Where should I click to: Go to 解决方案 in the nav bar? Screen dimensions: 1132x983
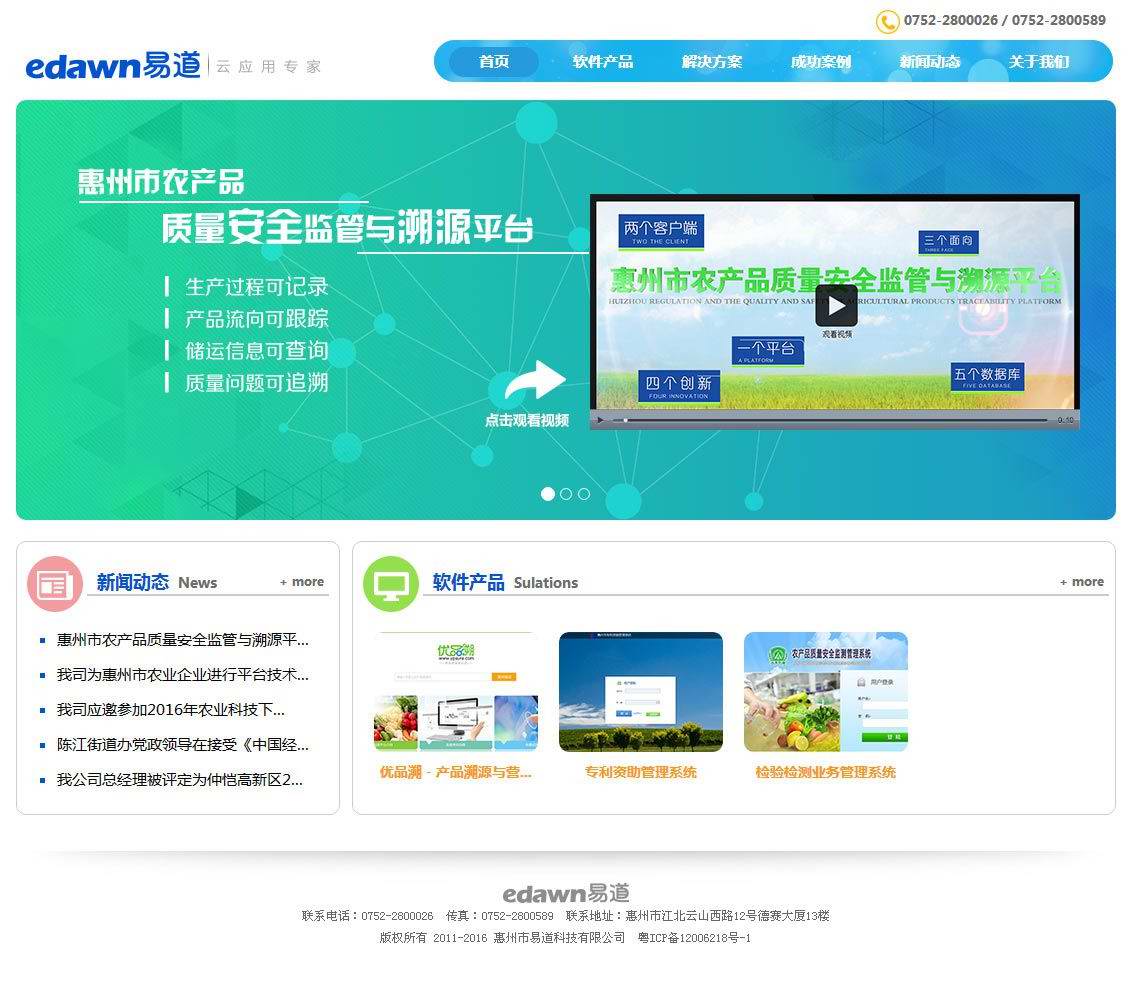(712, 61)
